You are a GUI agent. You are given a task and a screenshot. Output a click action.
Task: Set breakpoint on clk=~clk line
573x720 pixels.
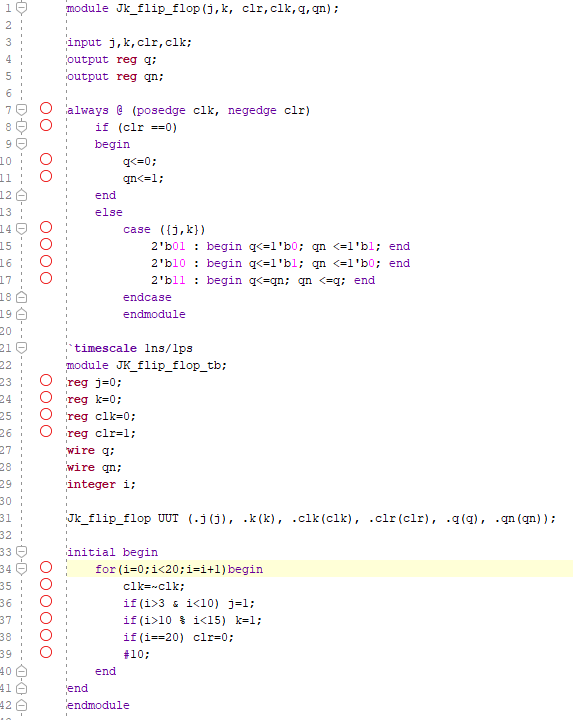(x=46, y=585)
